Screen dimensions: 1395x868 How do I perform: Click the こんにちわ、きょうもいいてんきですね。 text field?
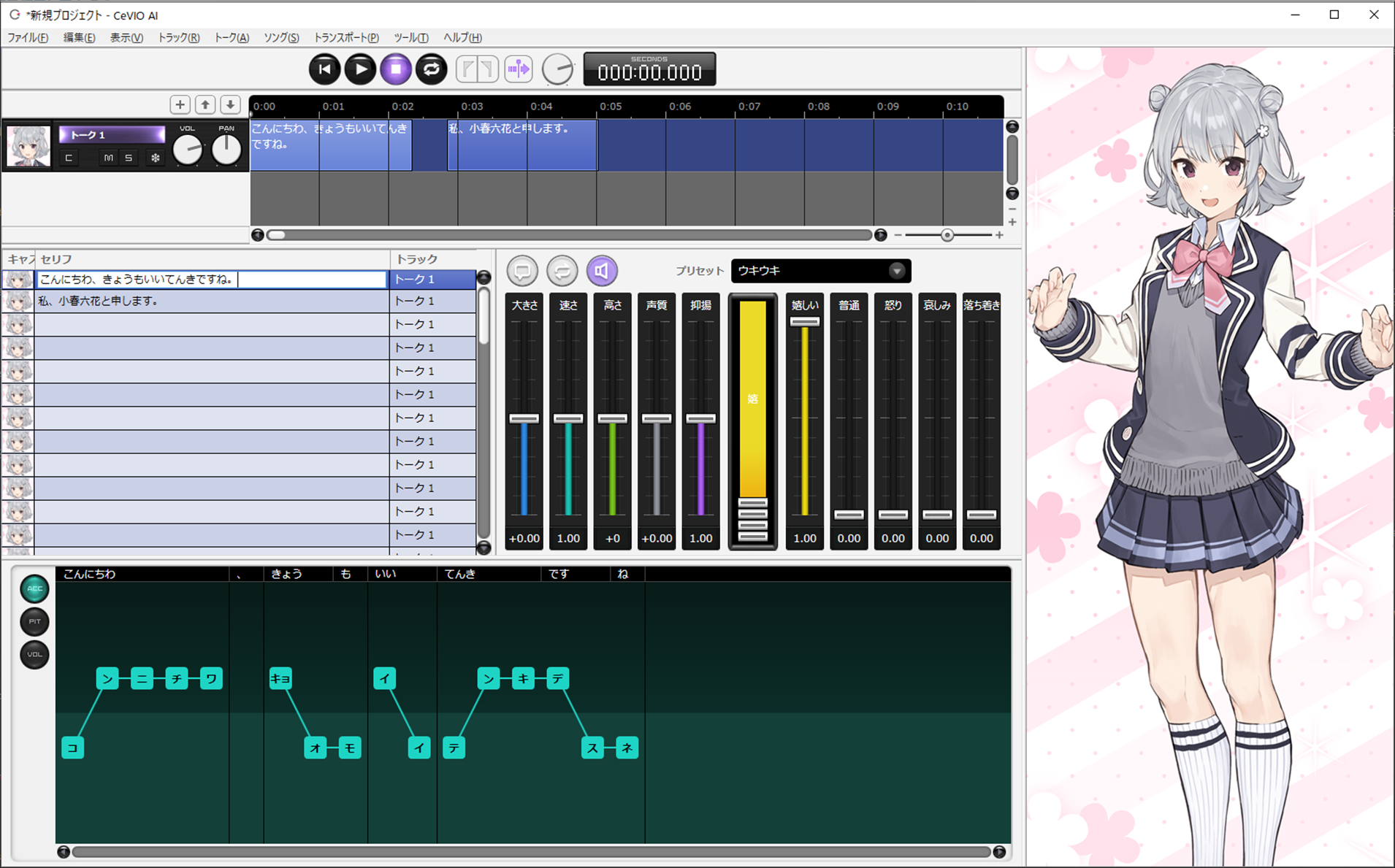click(212, 279)
